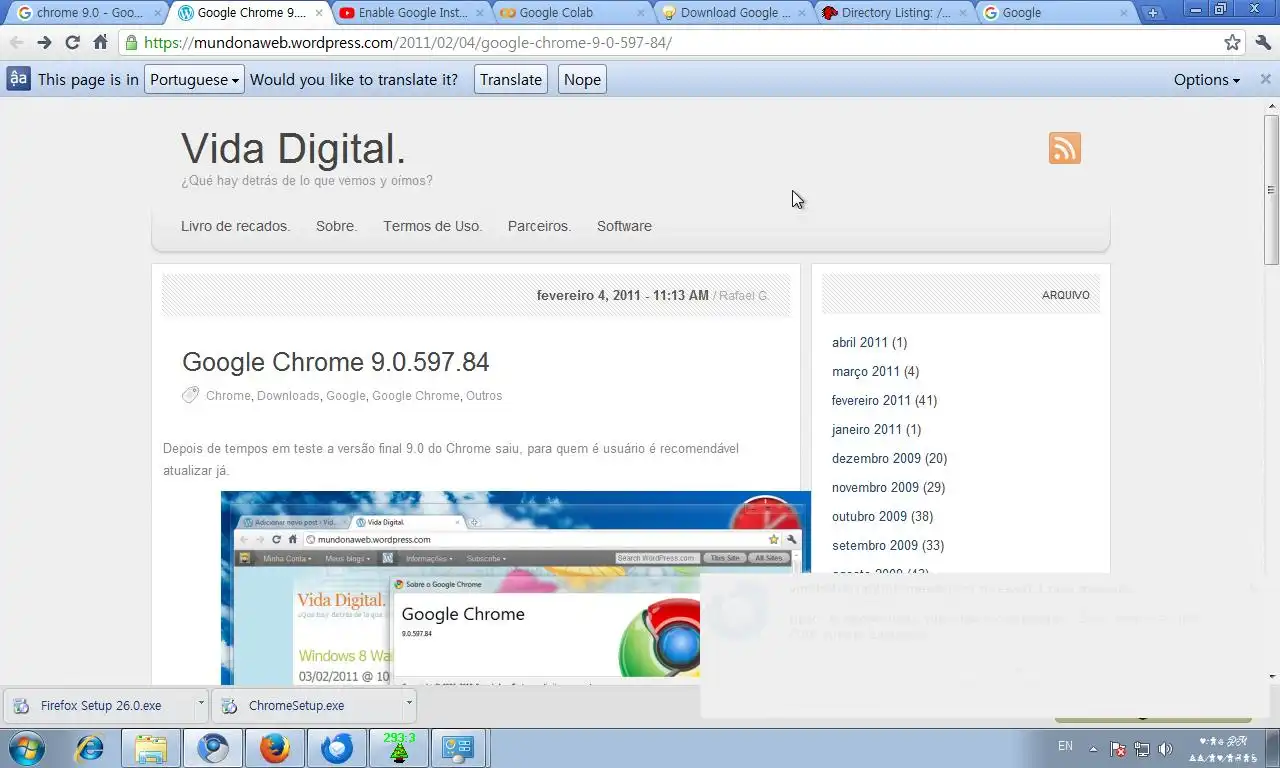Open Thunderbird from the taskbar

coord(337,748)
